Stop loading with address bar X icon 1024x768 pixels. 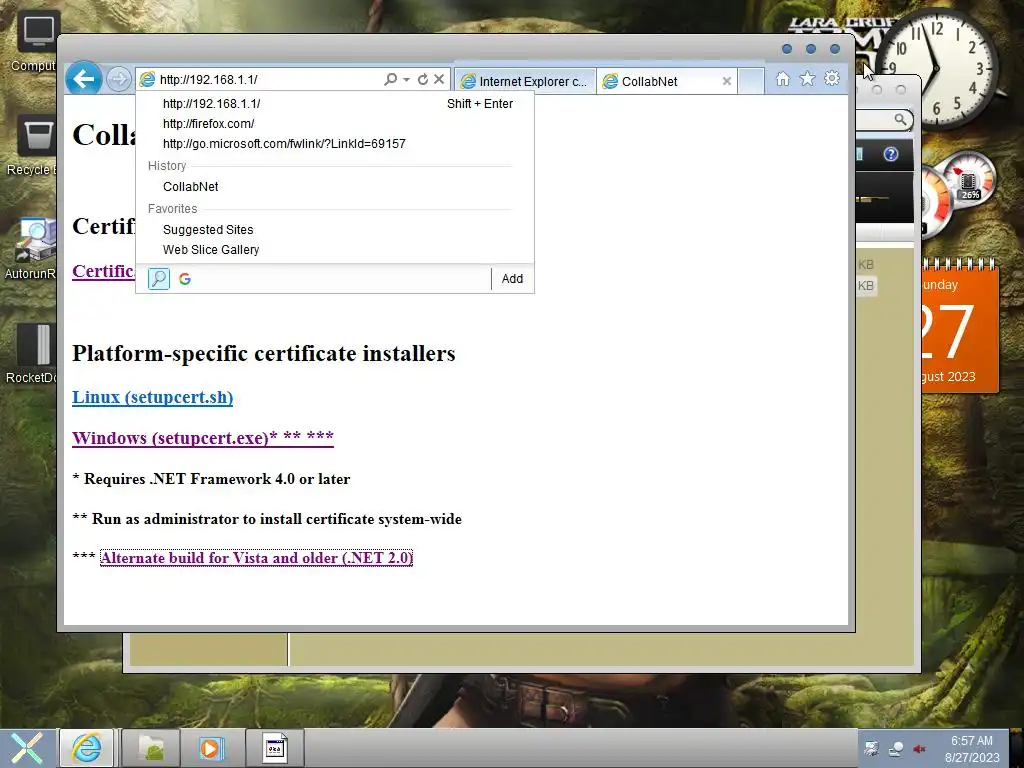pyautogui.click(x=439, y=79)
